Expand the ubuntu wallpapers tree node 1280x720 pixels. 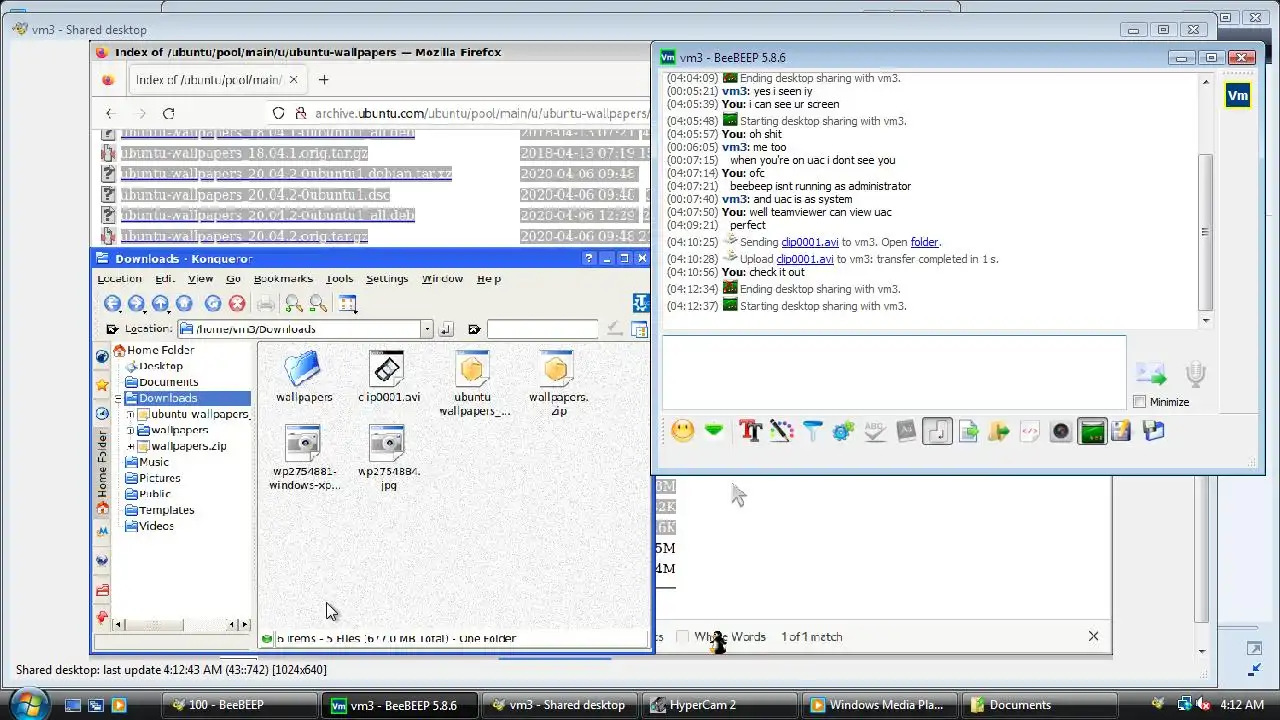click(x=130, y=414)
